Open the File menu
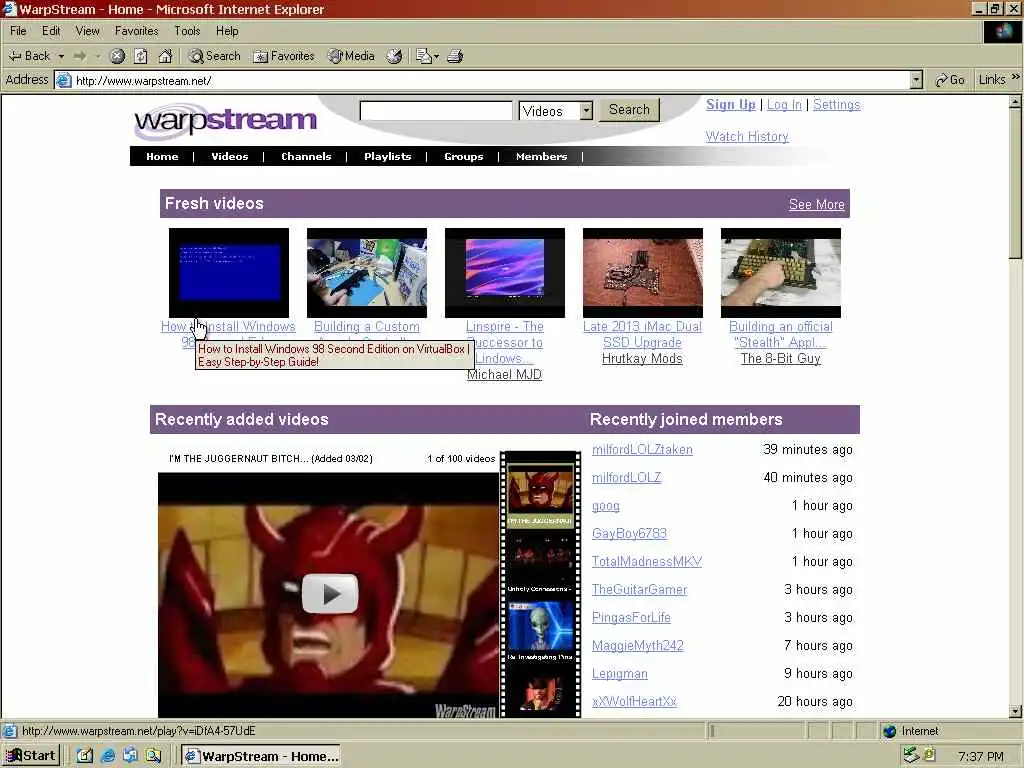The height and width of the screenshot is (768, 1024). point(18,31)
